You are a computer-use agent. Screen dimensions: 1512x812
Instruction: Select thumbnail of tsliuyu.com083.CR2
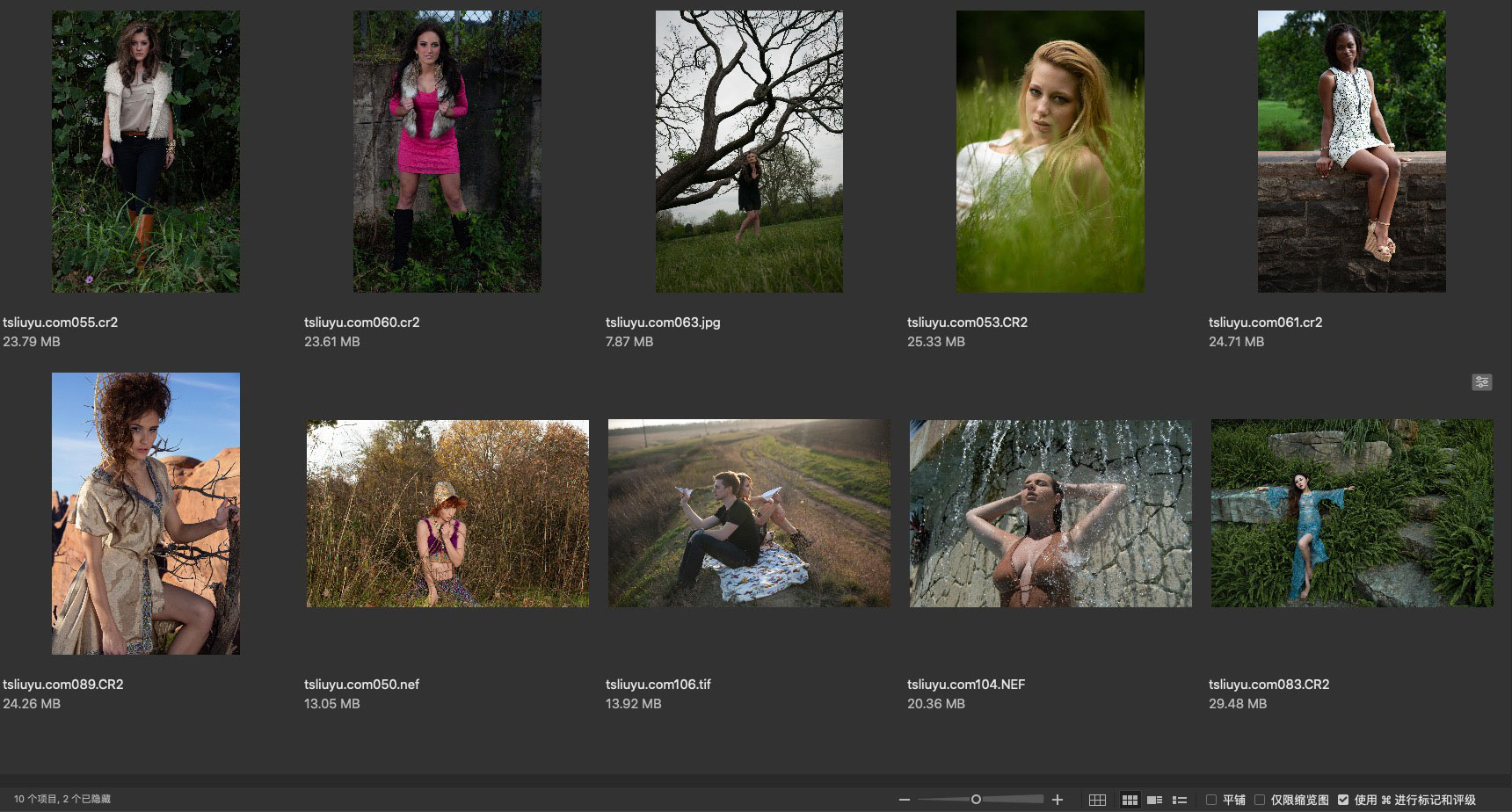(1352, 513)
